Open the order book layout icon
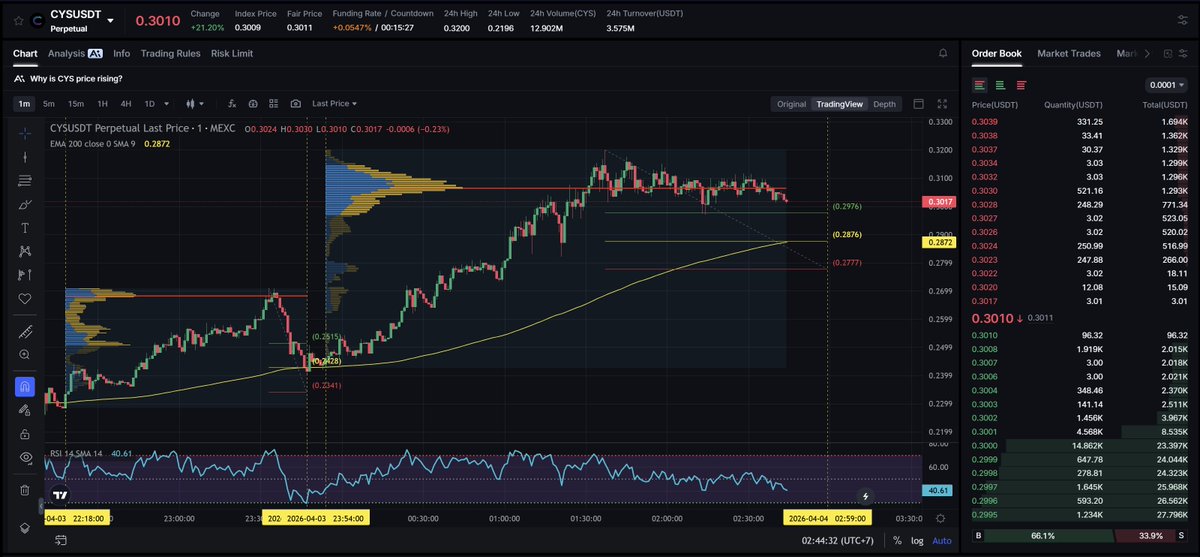 click(1166, 53)
